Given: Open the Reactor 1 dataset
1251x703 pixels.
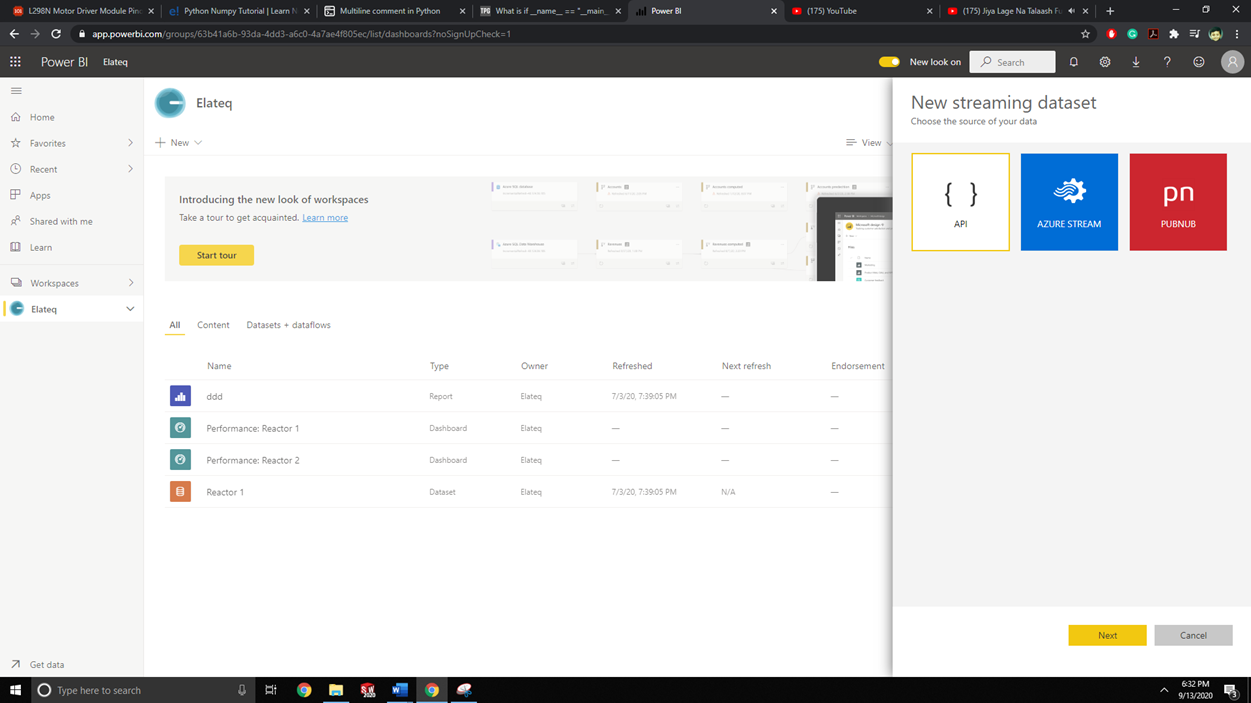Looking at the screenshot, I should (x=225, y=493).
